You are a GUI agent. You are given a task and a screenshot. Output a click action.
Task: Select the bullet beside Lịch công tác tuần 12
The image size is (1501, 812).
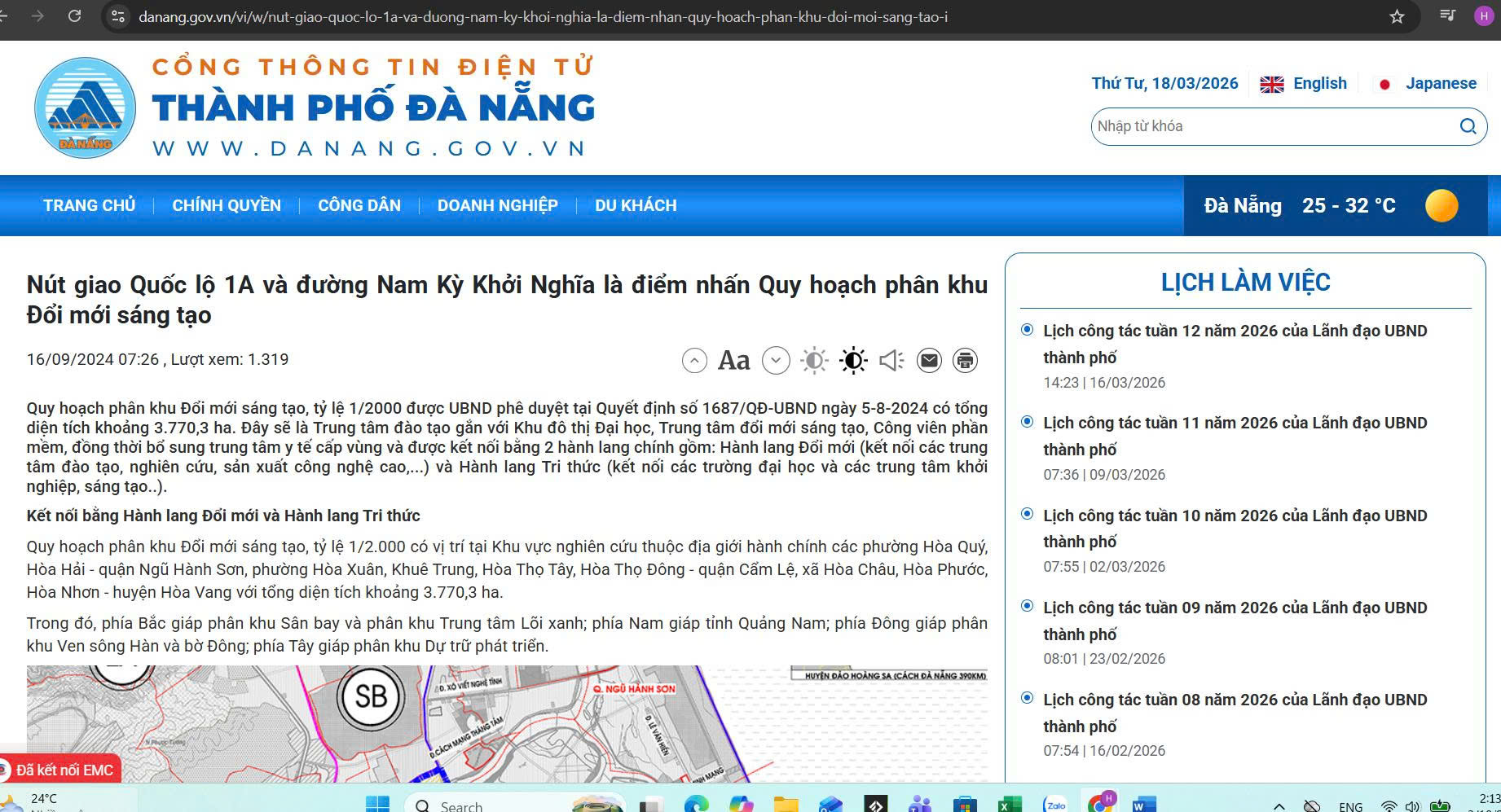tap(1025, 329)
